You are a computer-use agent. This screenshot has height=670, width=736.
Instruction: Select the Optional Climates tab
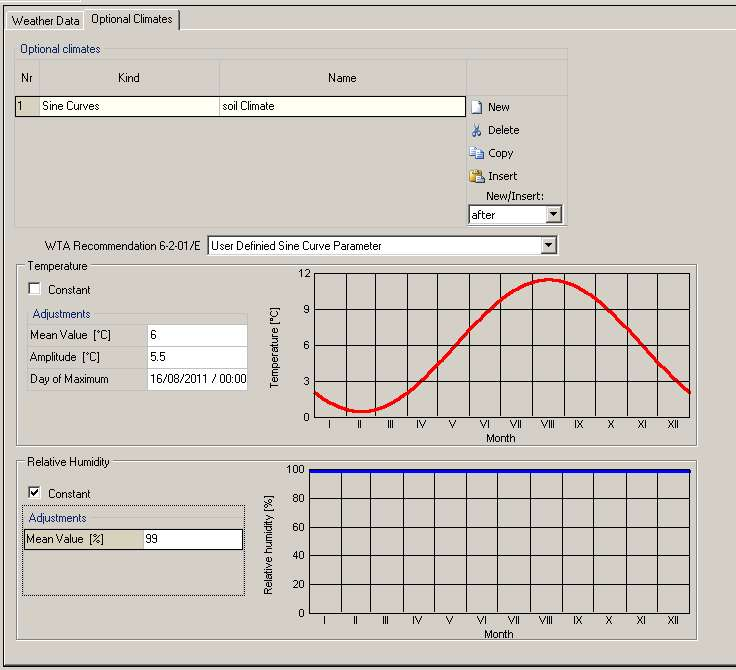coord(131,19)
